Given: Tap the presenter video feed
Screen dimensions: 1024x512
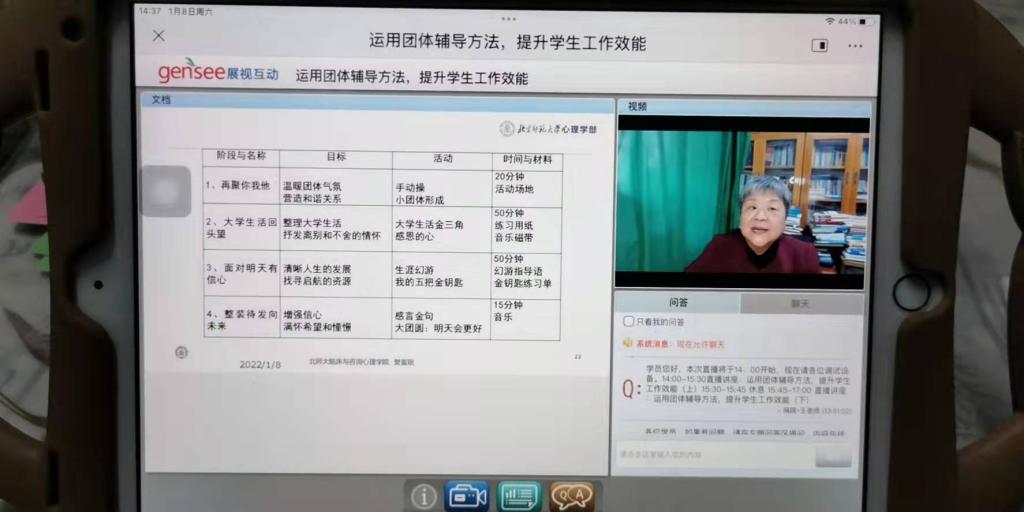Looking at the screenshot, I should click(x=741, y=201).
